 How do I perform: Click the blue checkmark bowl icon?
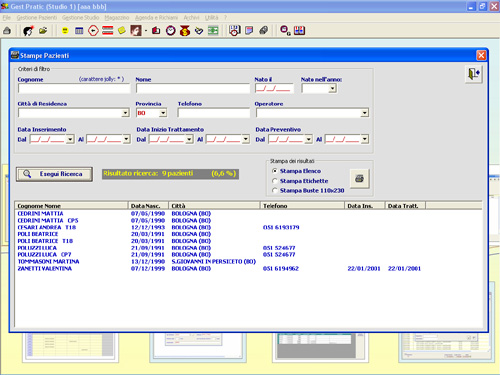point(199,31)
